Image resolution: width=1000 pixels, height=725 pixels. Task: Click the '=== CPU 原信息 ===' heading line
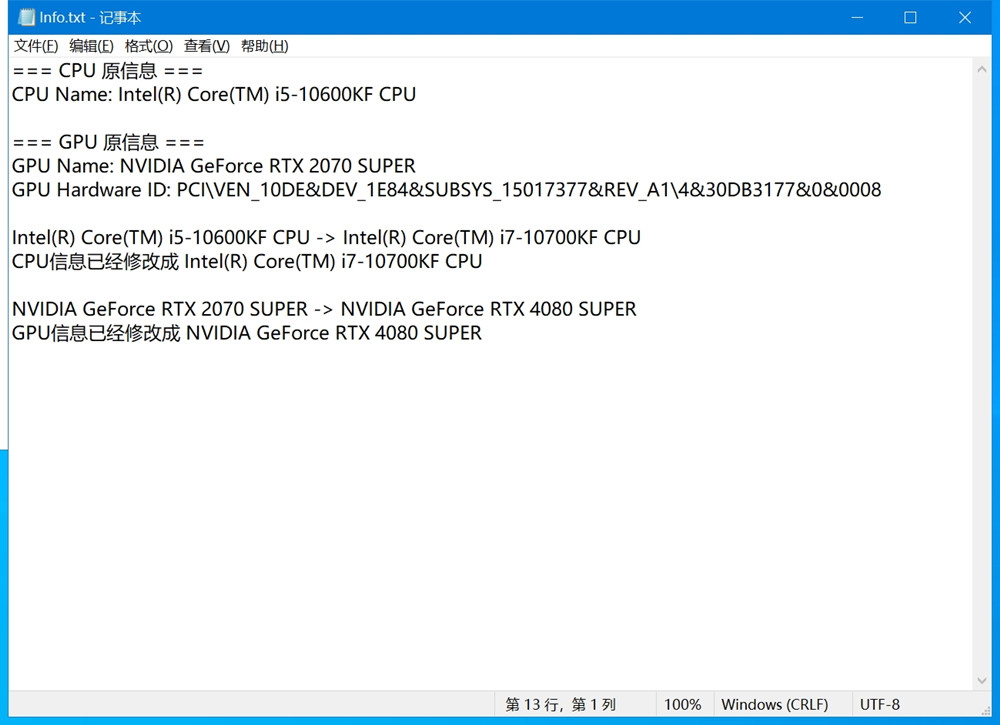tap(107, 71)
